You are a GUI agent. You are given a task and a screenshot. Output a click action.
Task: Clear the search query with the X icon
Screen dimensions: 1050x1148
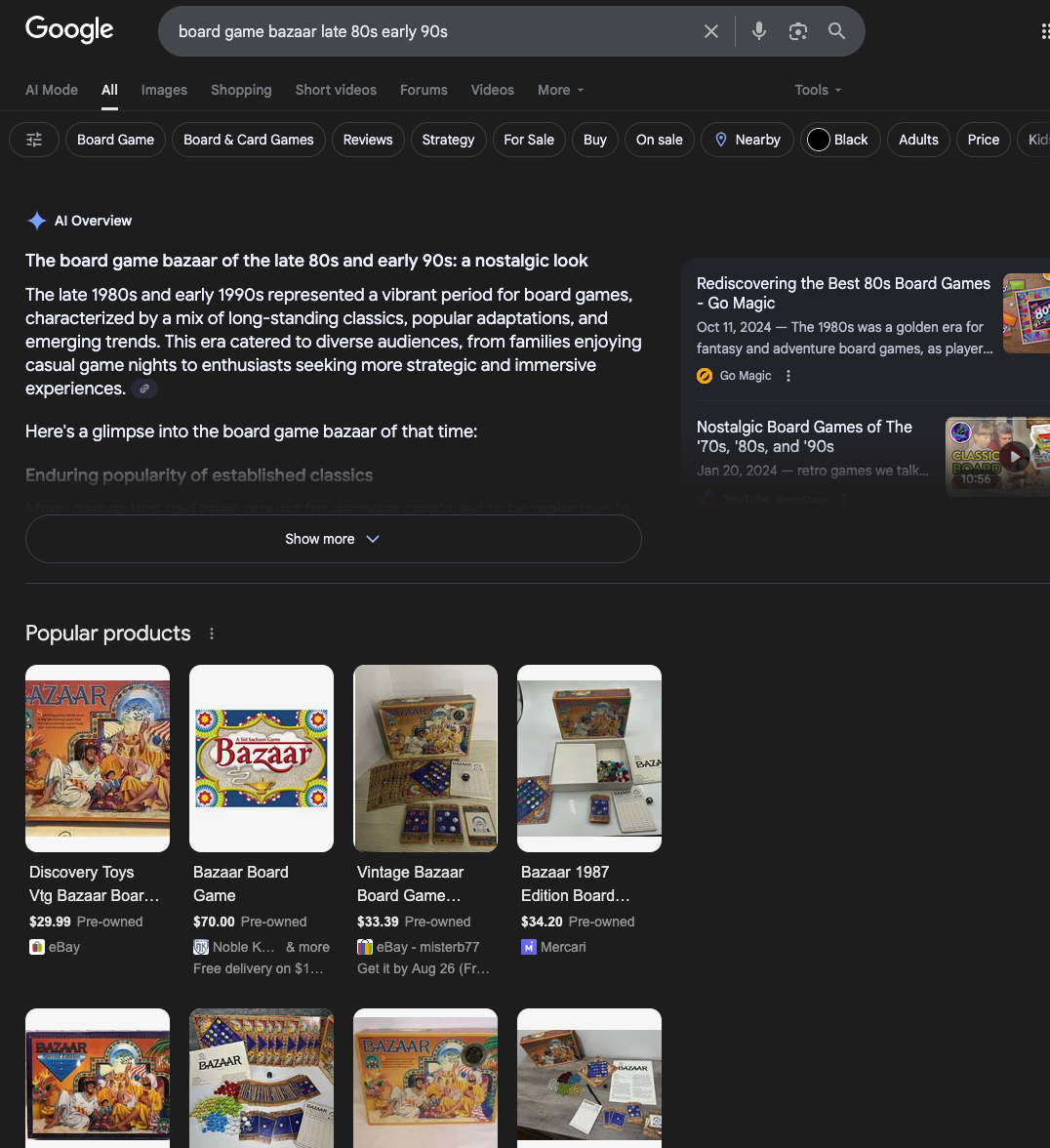coord(711,30)
